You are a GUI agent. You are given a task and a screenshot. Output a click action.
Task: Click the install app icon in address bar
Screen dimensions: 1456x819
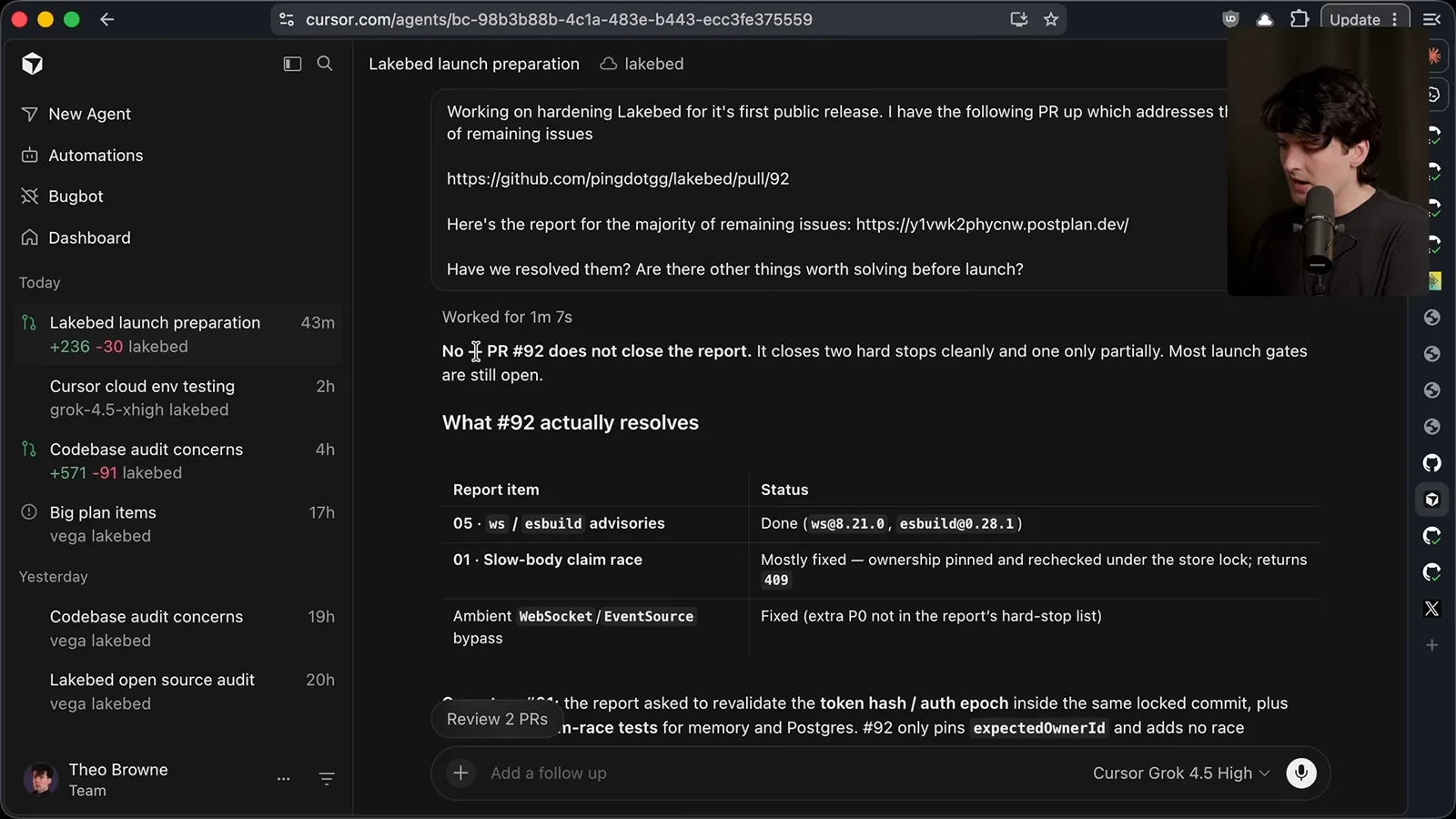point(1019,19)
